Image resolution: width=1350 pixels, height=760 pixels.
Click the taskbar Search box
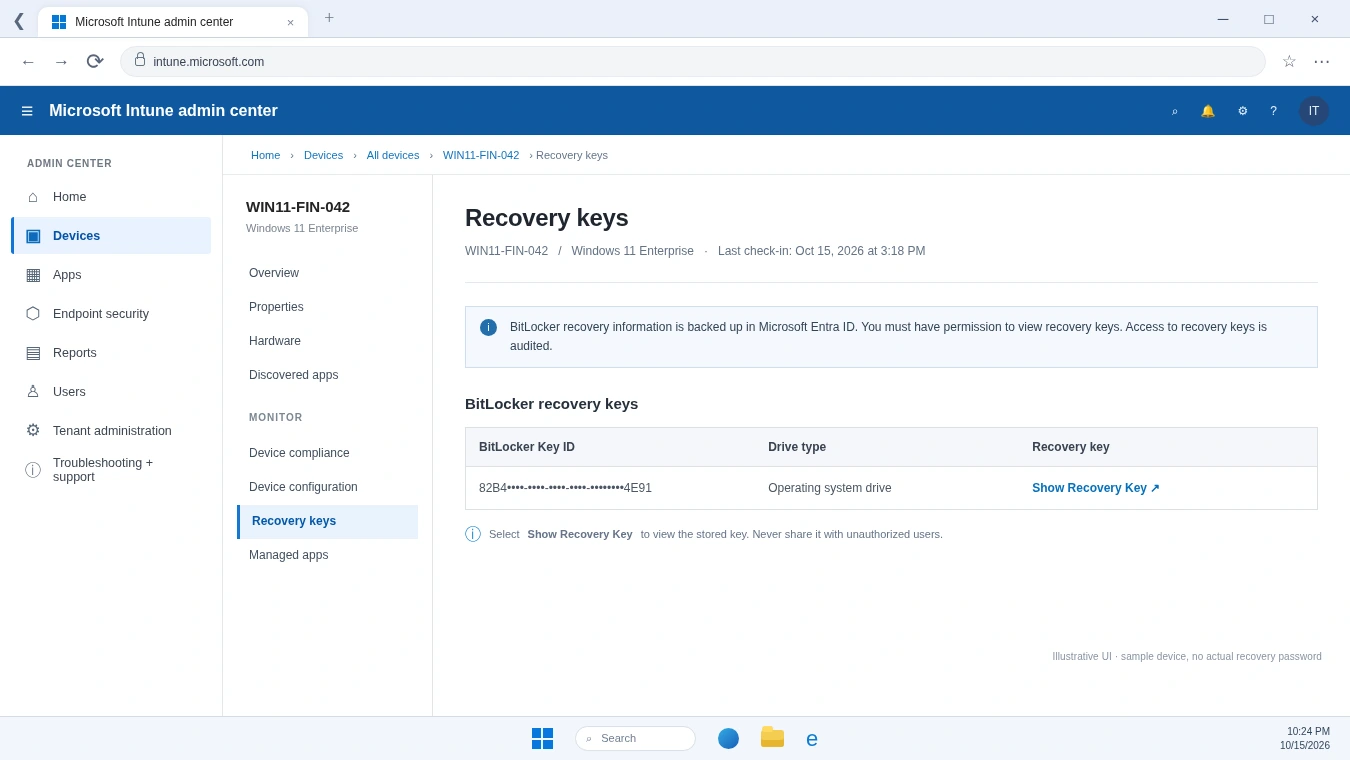pyautogui.click(x=635, y=739)
